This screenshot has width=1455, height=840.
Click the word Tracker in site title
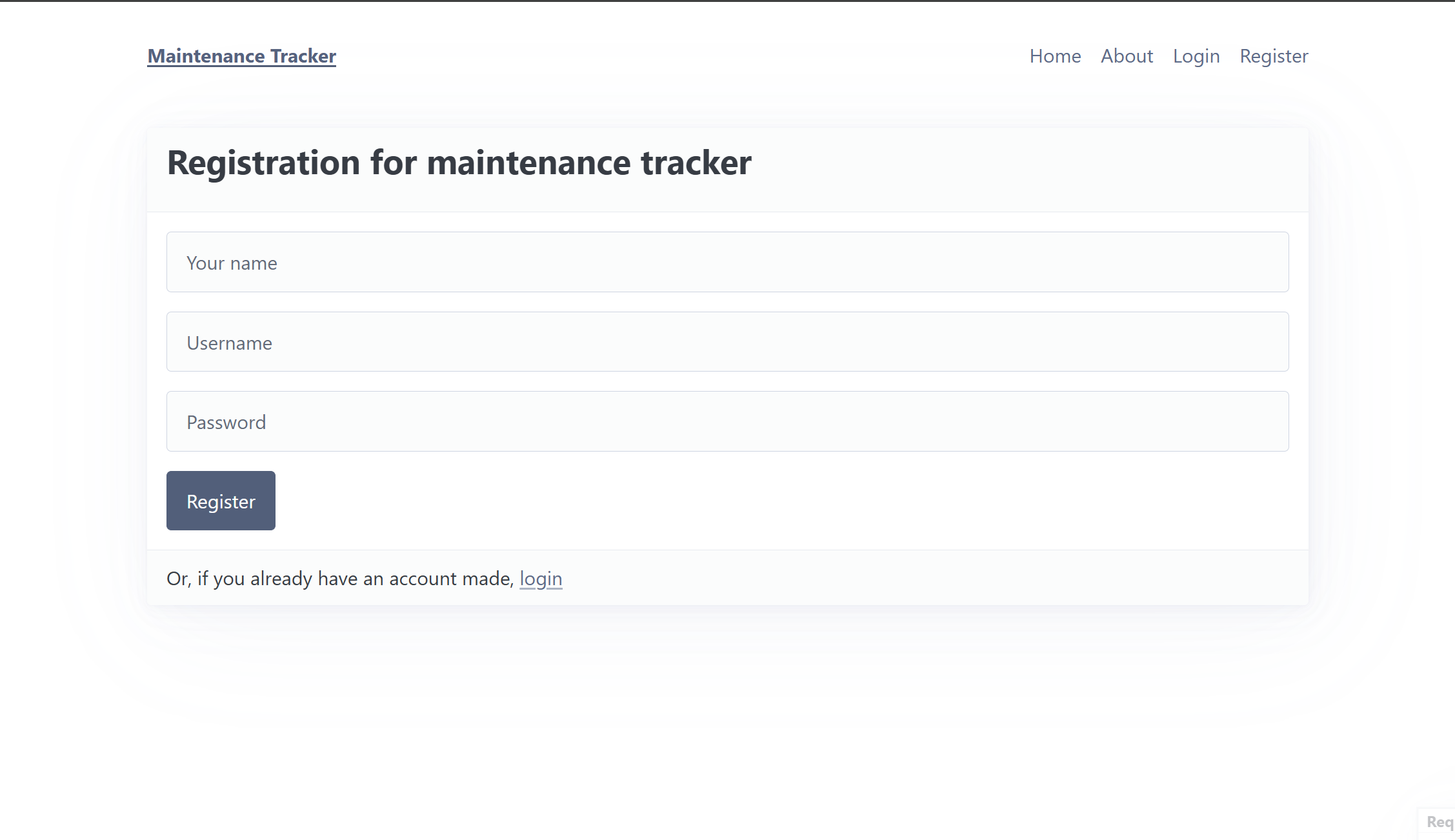pyautogui.click(x=303, y=56)
